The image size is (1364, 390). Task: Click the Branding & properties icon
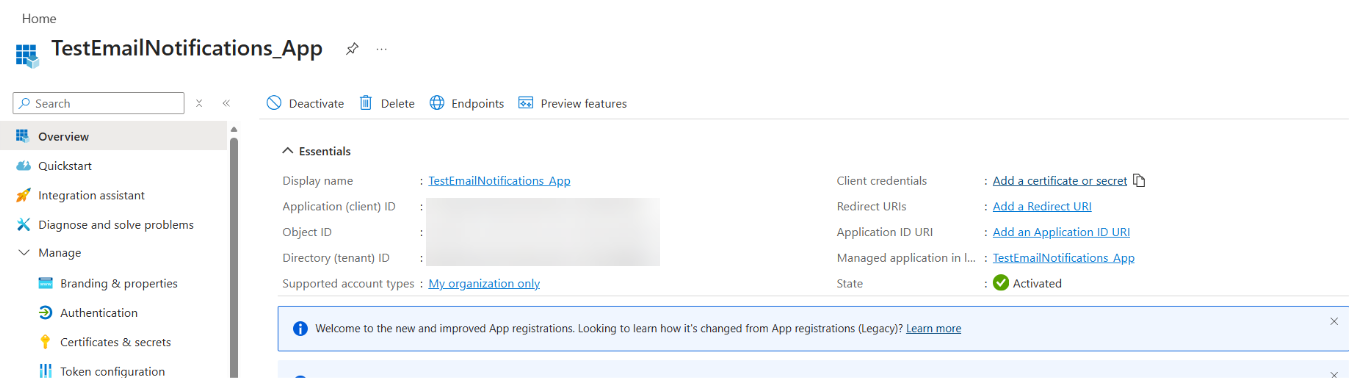[x=45, y=283]
